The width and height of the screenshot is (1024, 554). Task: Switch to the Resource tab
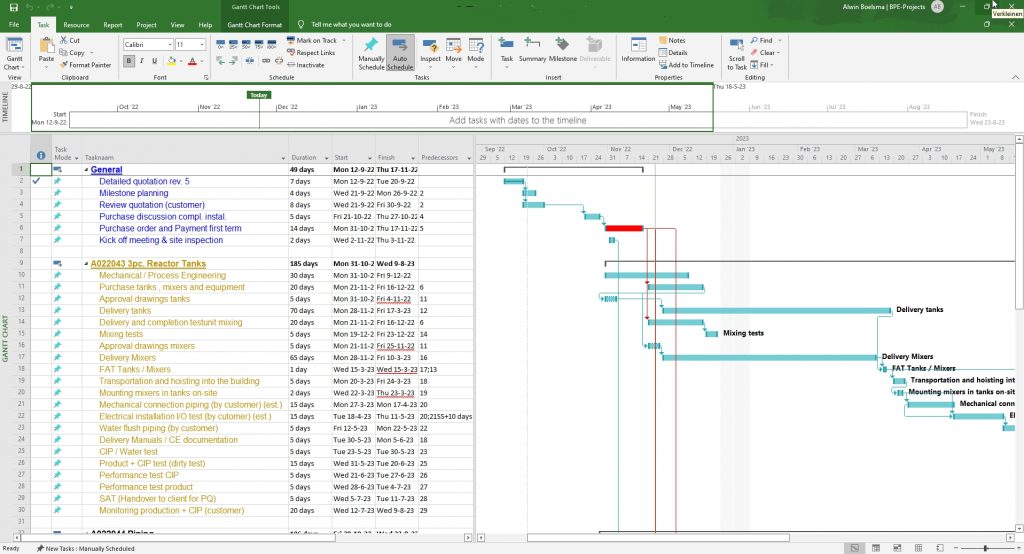click(76, 25)
